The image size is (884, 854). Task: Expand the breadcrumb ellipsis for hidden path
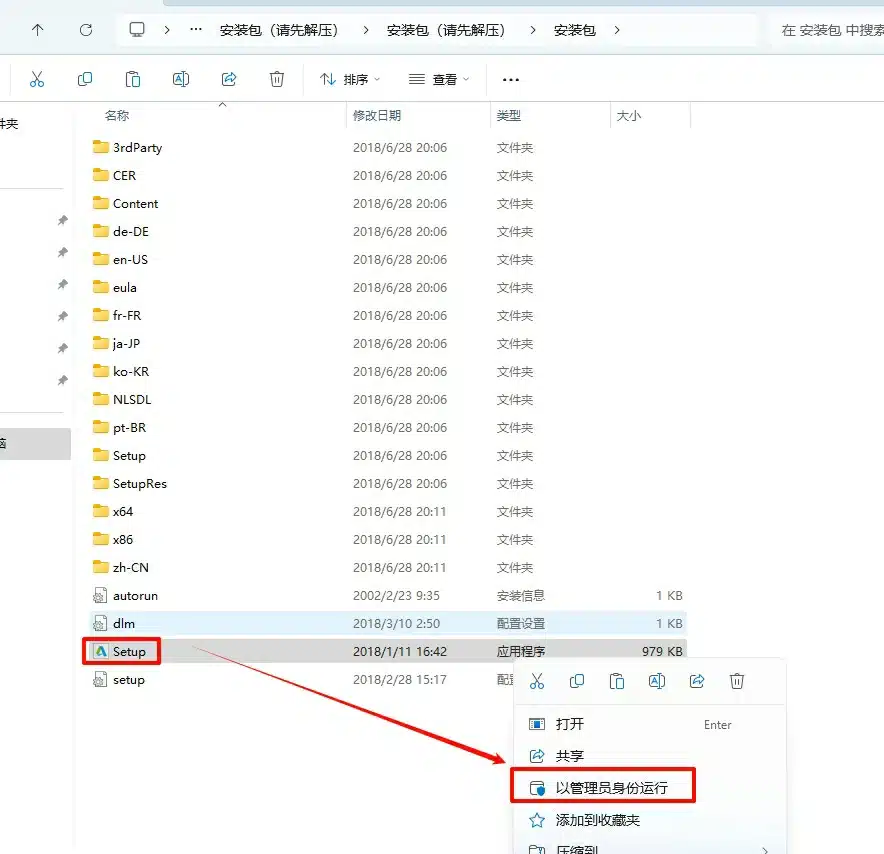tap(196, 30)
